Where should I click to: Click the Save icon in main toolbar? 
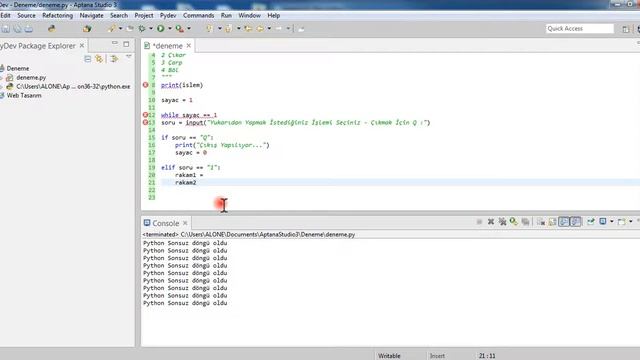[6, 29]
